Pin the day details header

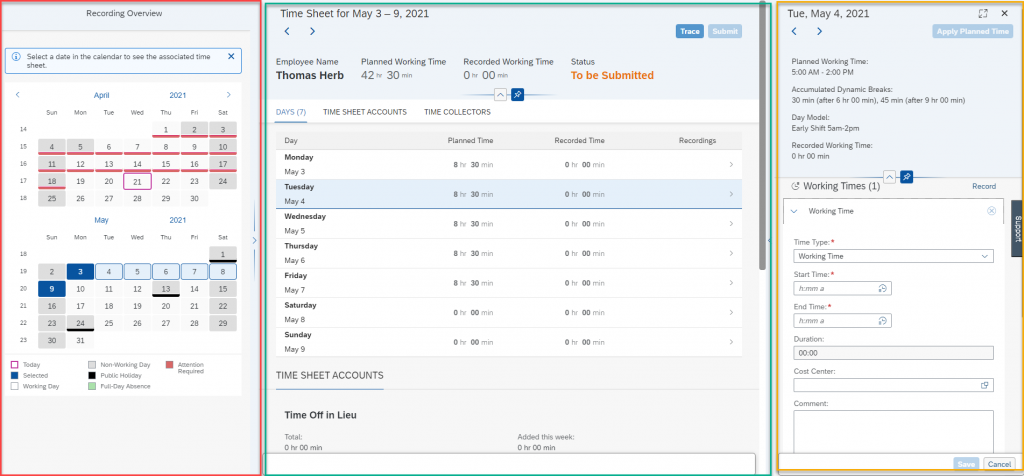click(906, 176)
